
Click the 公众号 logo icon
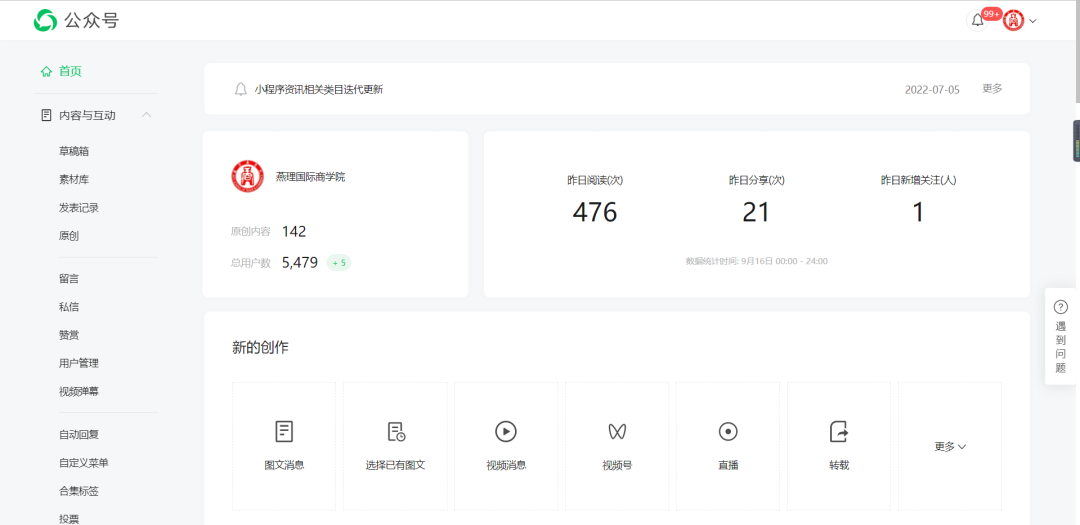46,20
